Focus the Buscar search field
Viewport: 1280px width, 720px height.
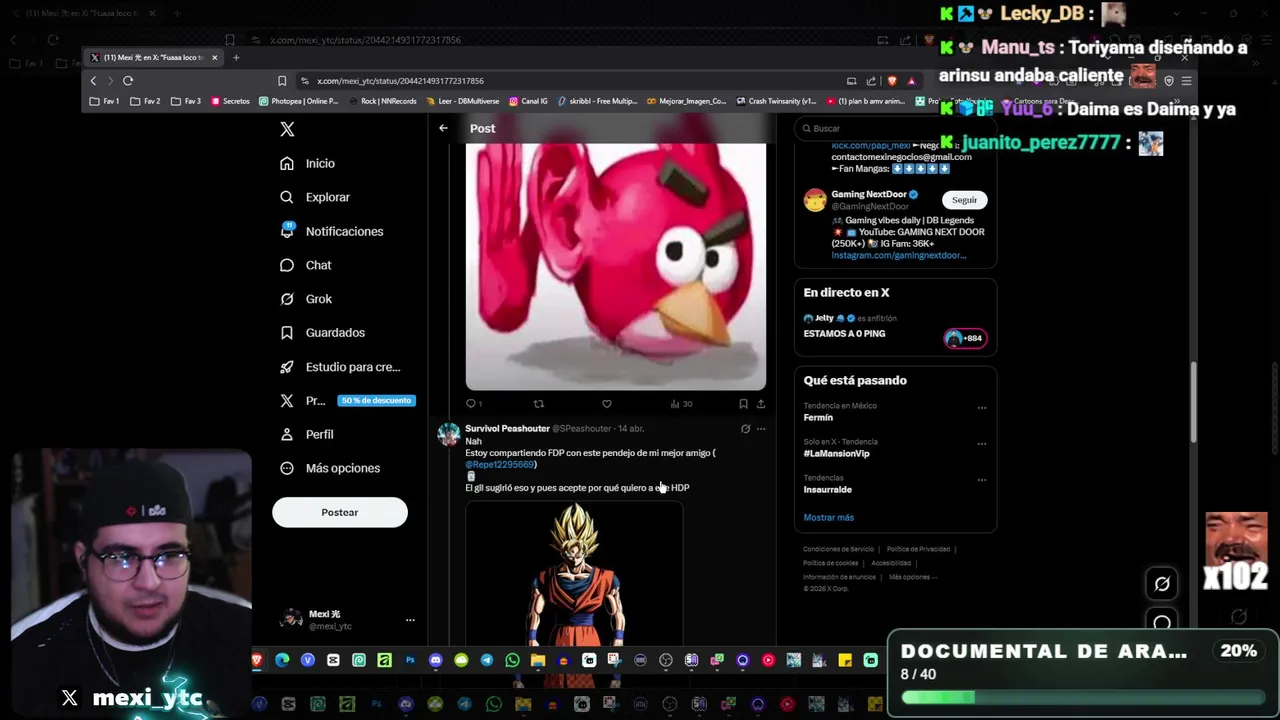pyautogui.click(x=895, y=128)
